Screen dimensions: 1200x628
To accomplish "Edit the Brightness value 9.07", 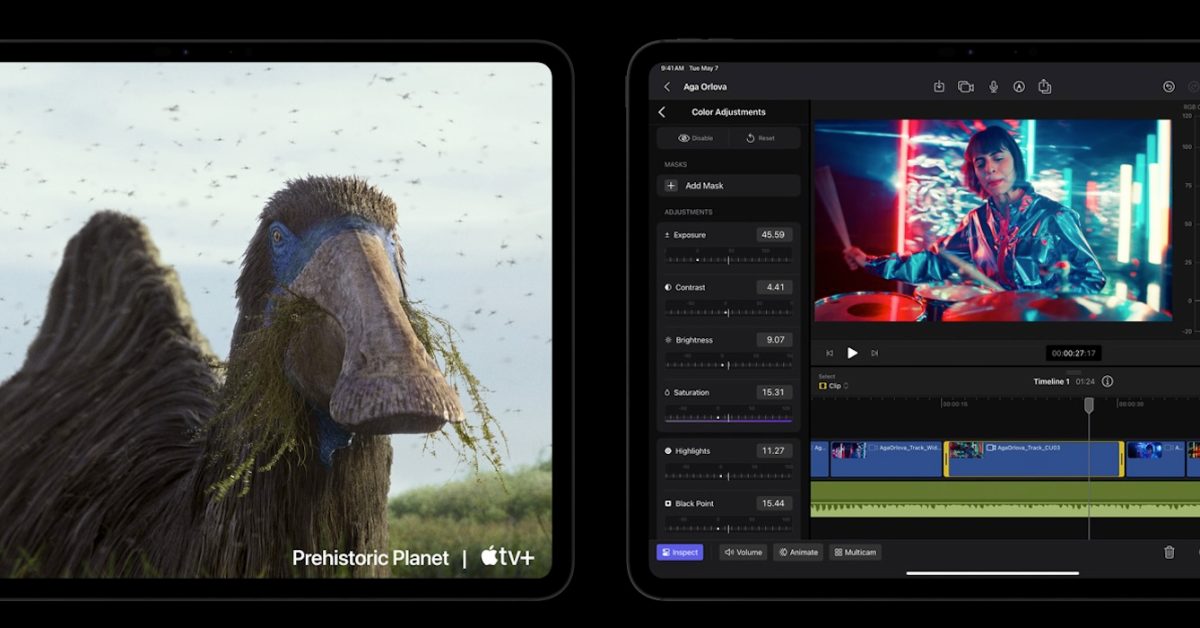I will (x=774, y=340).
